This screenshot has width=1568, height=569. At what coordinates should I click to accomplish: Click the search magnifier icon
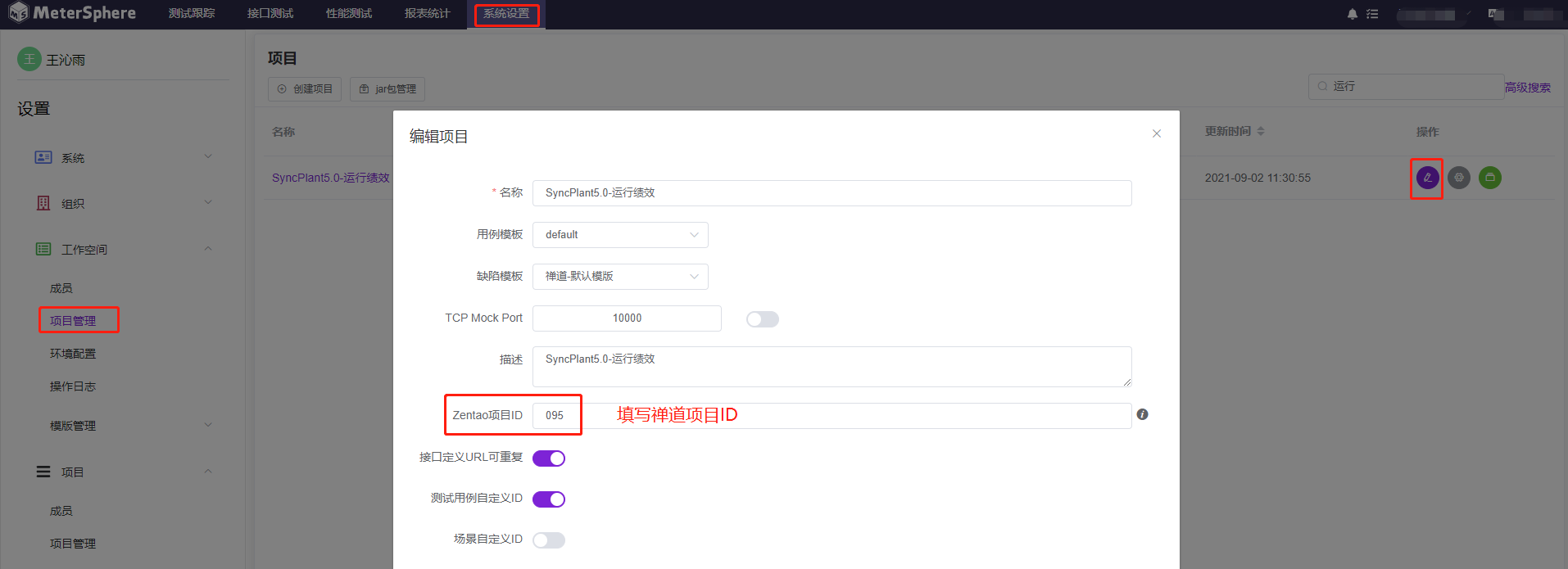pos(1322,86)
